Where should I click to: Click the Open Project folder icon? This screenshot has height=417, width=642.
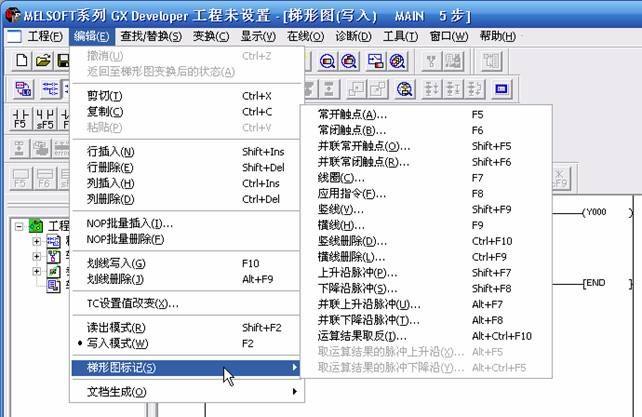tap(44, 60)
